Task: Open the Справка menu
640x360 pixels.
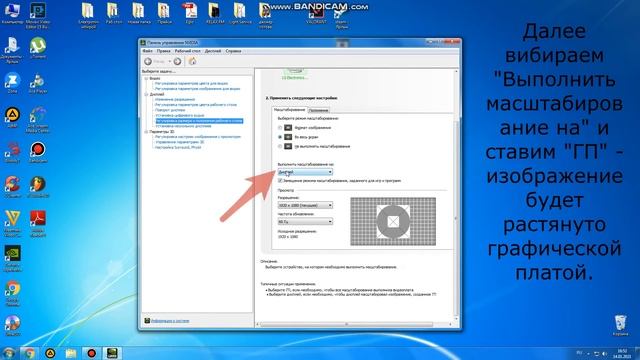Action: coord(233,51)
